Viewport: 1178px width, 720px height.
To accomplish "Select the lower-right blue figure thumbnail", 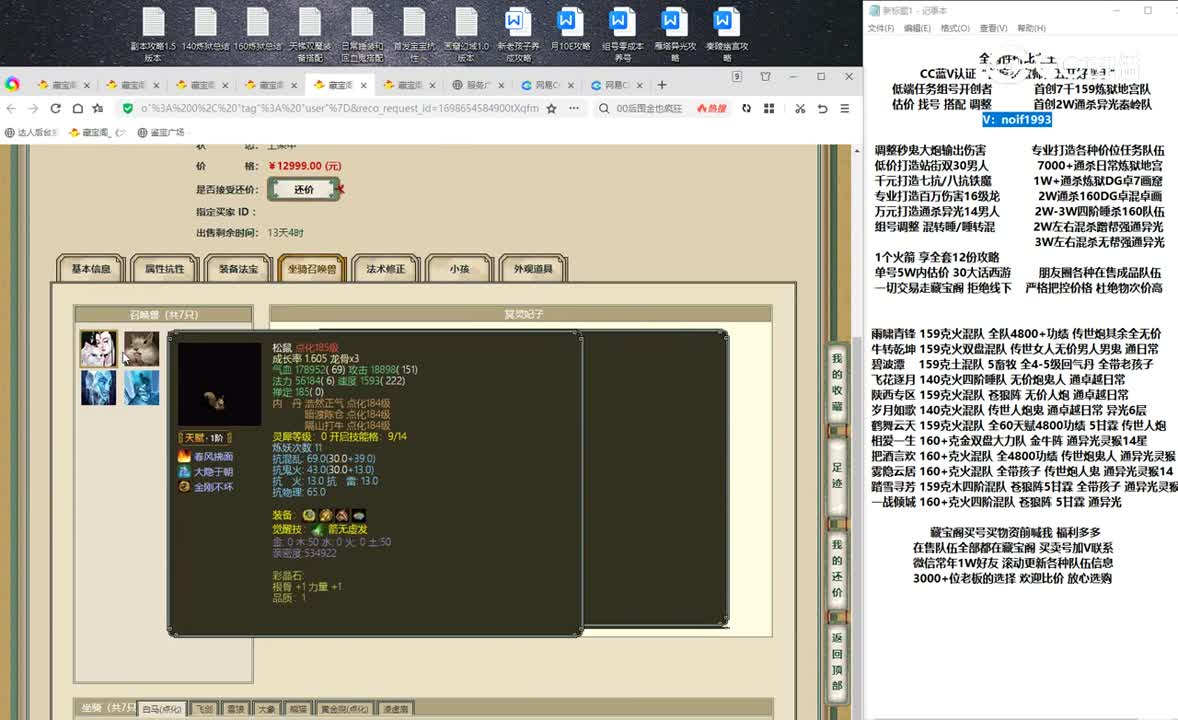I will (141, 388).
